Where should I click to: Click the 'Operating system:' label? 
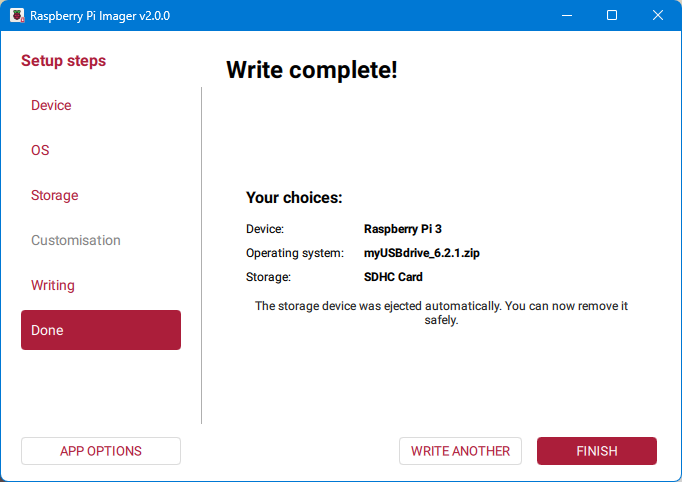point(295,253)
